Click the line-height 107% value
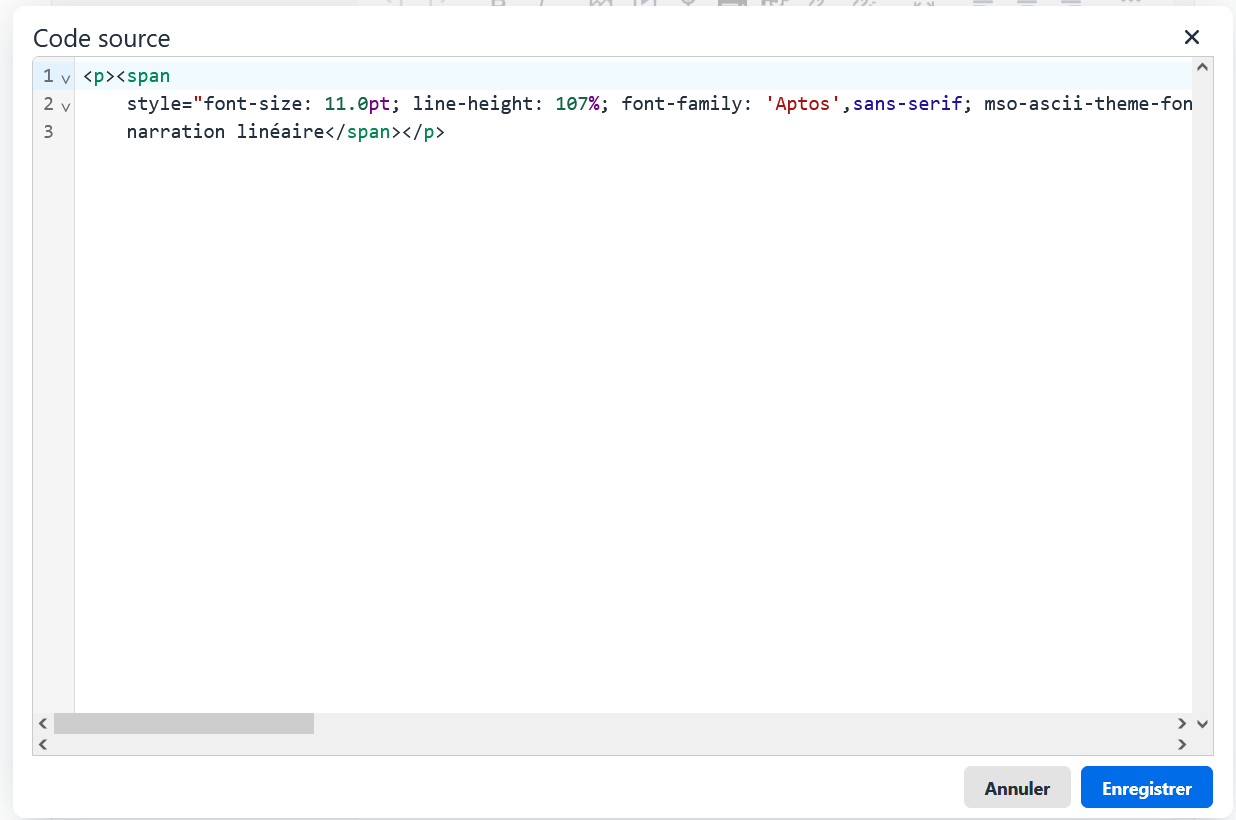1236x820 pixels. click(576, 104)
